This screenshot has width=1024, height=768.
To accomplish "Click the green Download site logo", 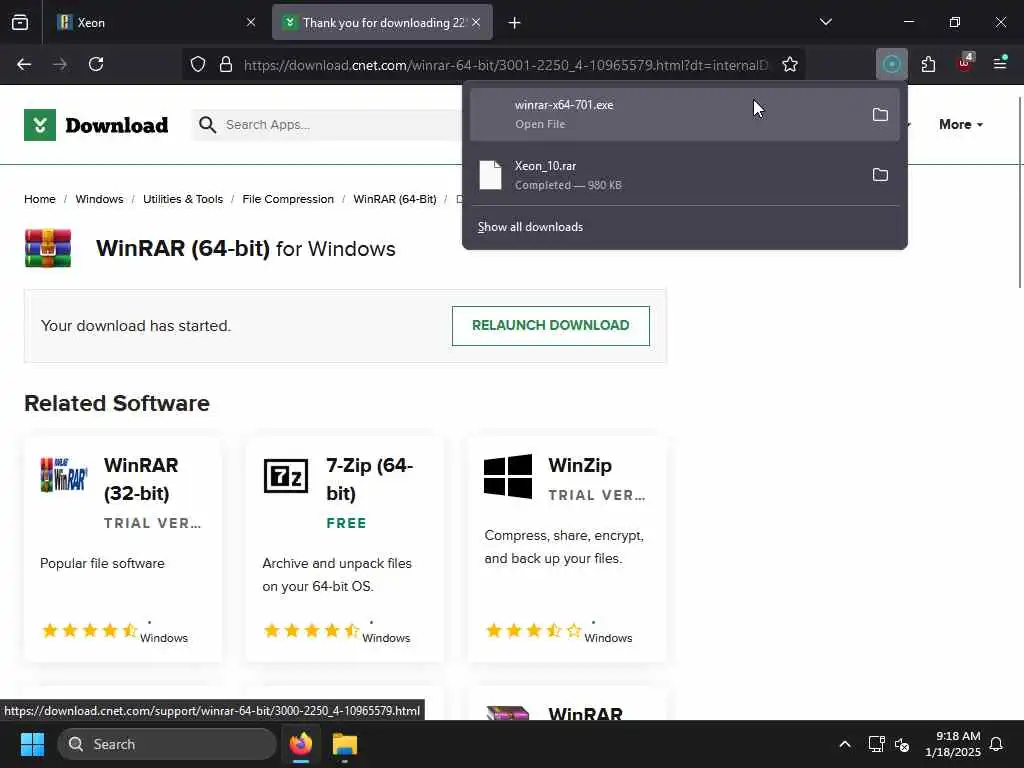I will coord(40,125).
